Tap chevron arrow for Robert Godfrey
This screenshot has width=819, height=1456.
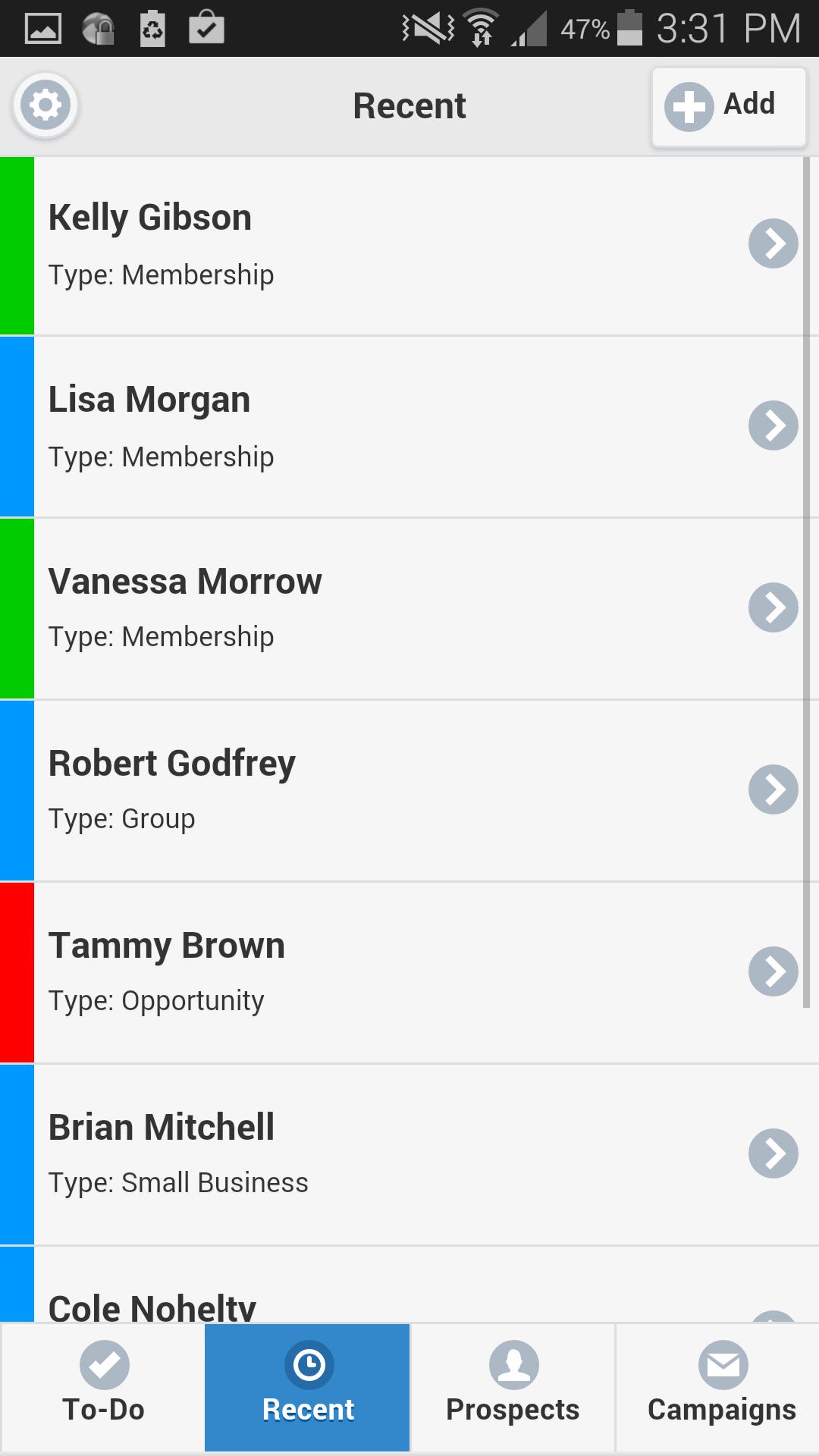pos(773,789)
